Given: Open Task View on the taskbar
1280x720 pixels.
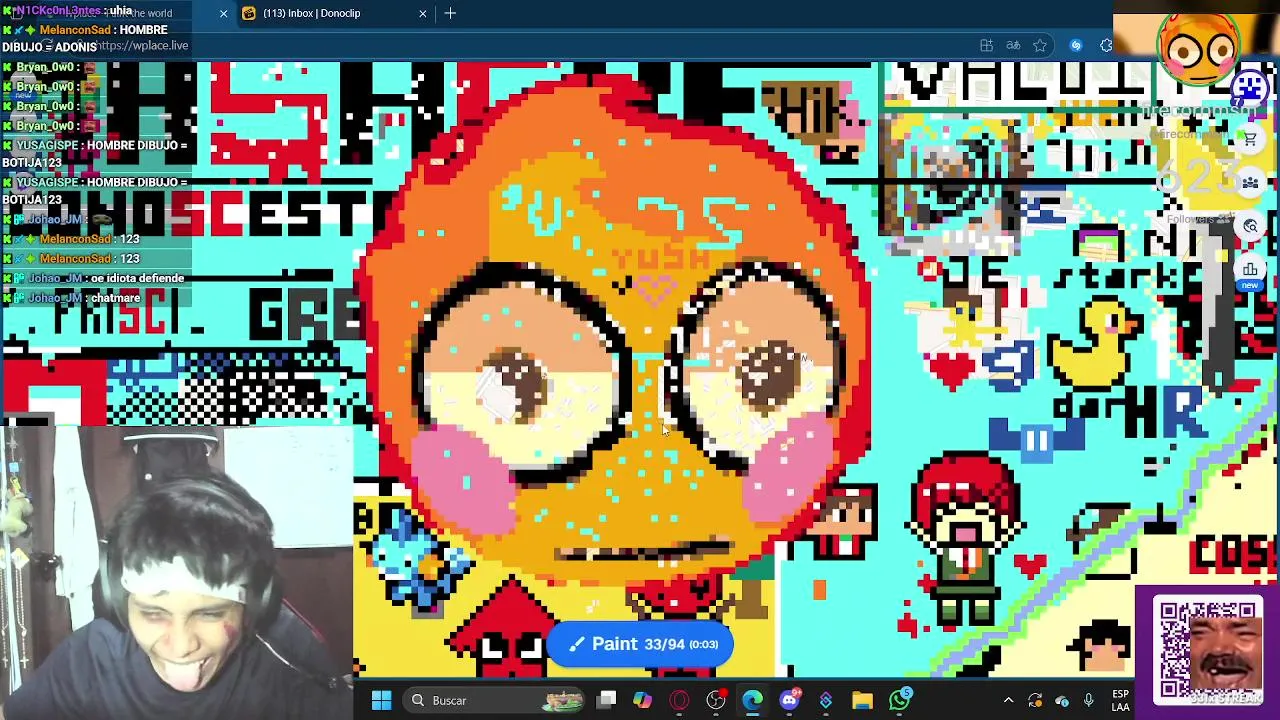Looking at the screenshot, I should point(607,701).
